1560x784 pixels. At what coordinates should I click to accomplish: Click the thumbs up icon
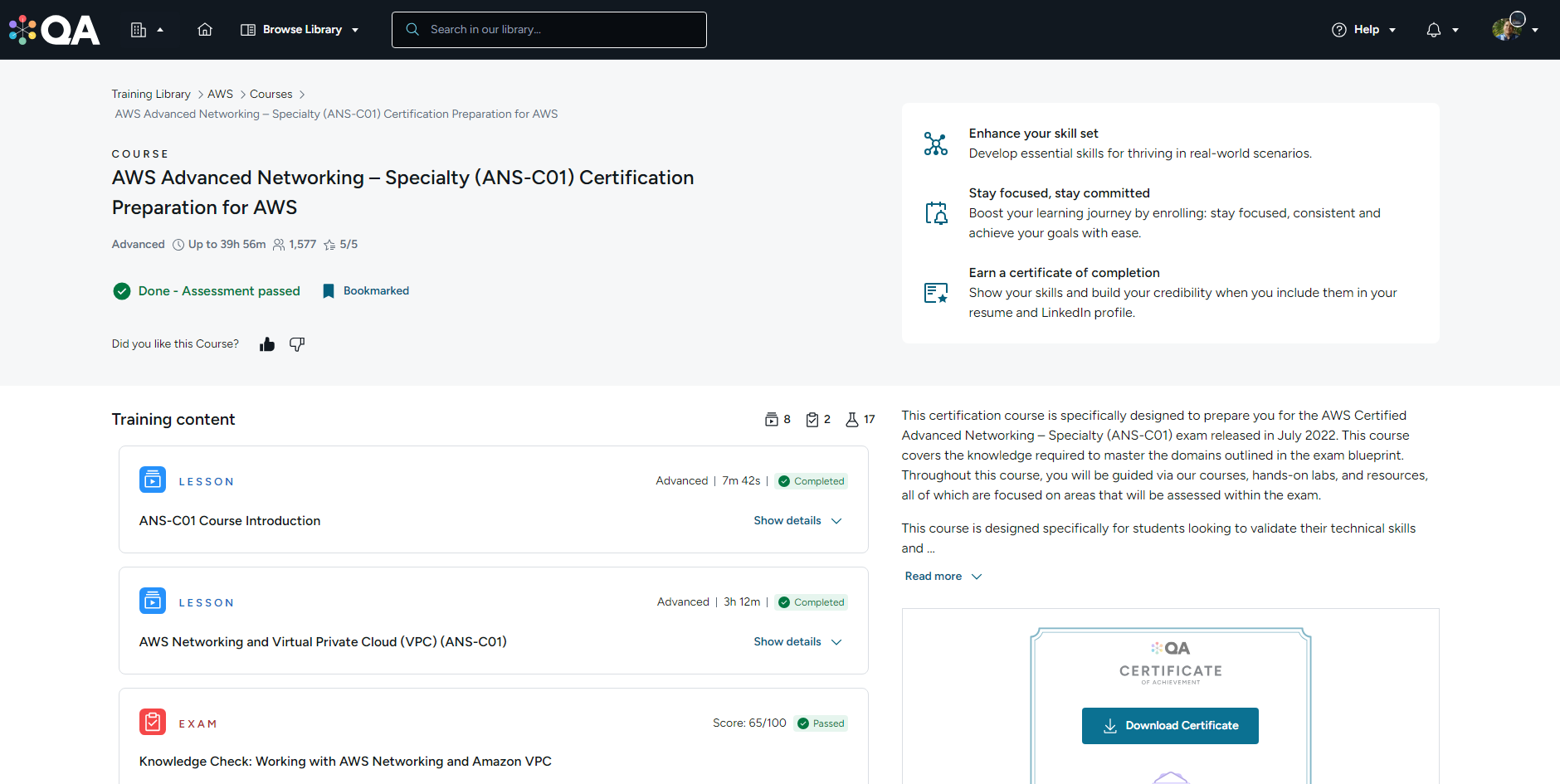click(x=267, y=344)
